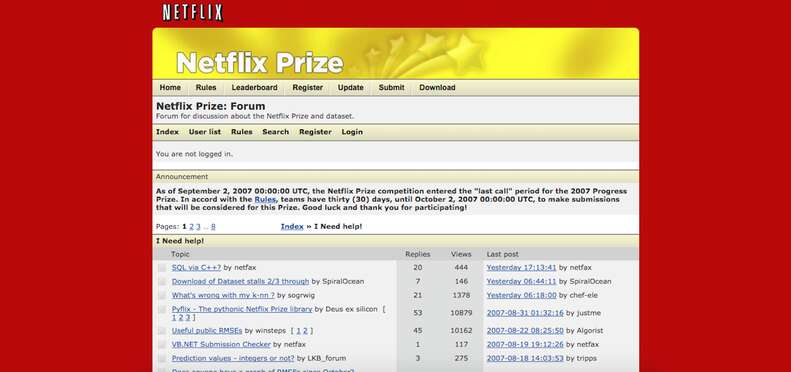Click Register in forum menu bar
The image size is (791, 372).
click(315, 132)
